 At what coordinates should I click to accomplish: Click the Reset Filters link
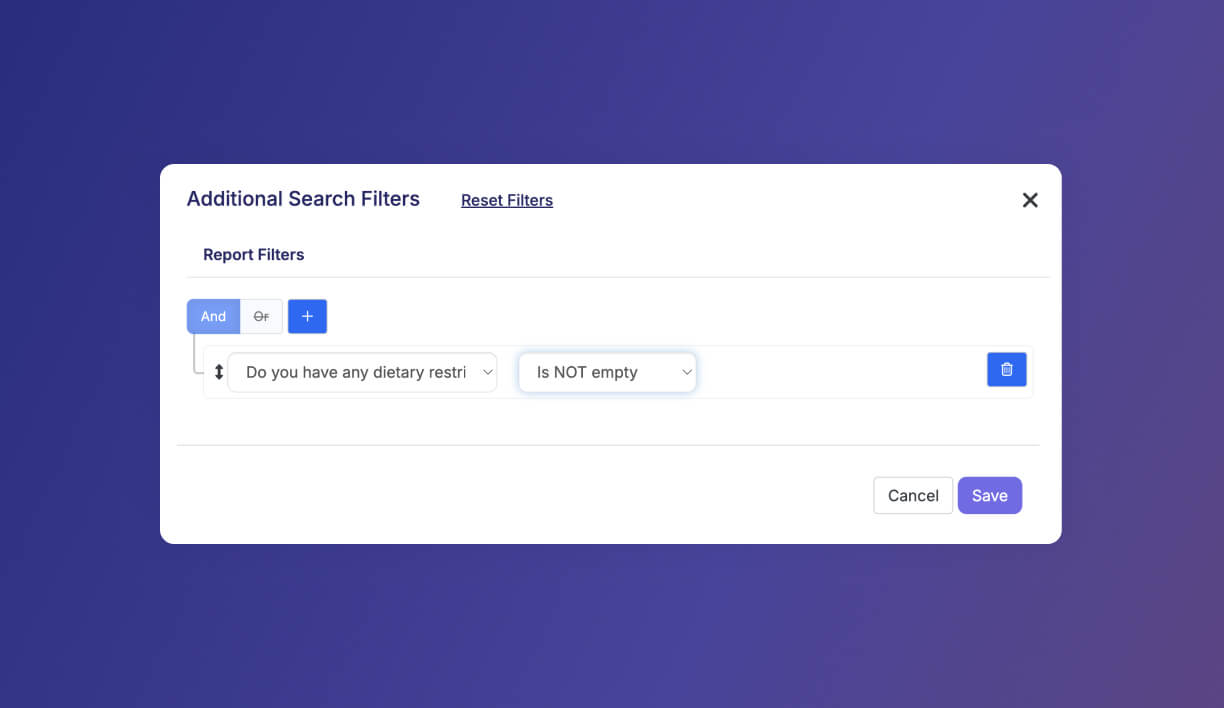(506, 200)
